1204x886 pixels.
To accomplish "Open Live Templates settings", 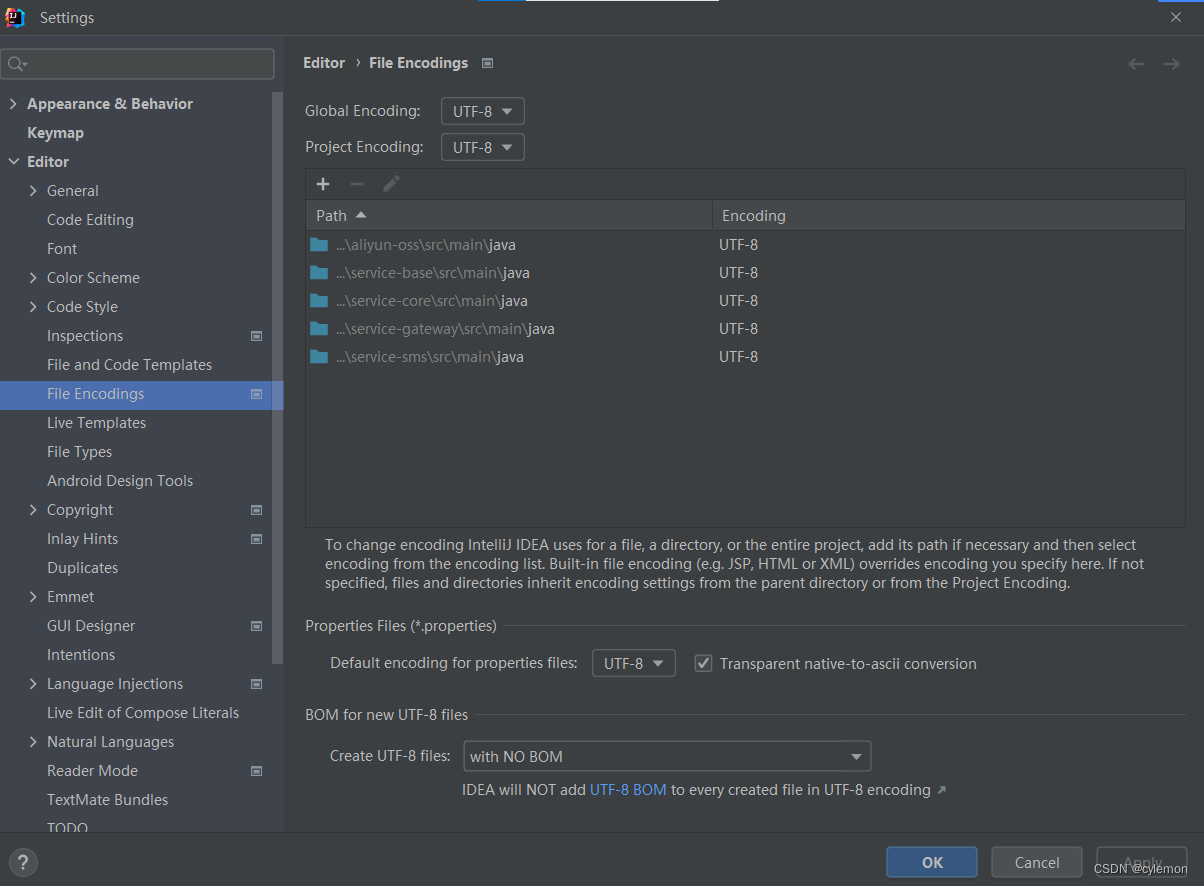I will (x=96, y=423).
